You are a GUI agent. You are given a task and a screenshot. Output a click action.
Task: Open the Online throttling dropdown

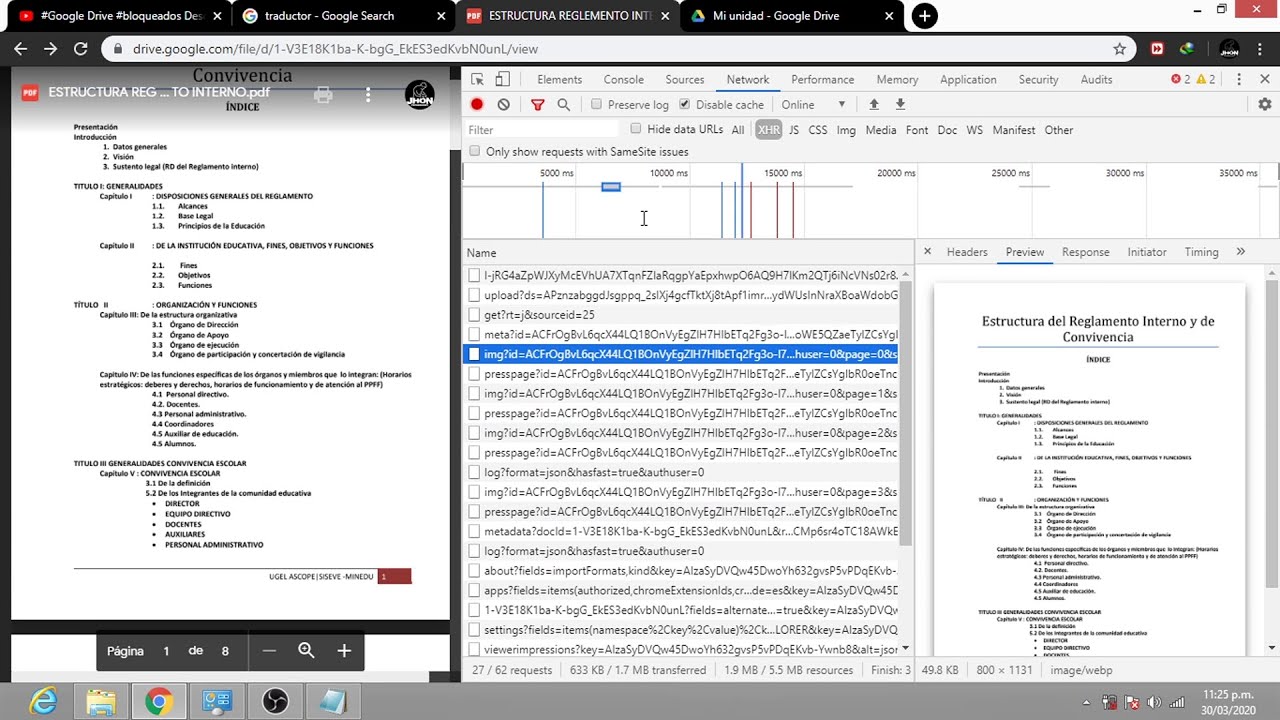tap(813, 104)
